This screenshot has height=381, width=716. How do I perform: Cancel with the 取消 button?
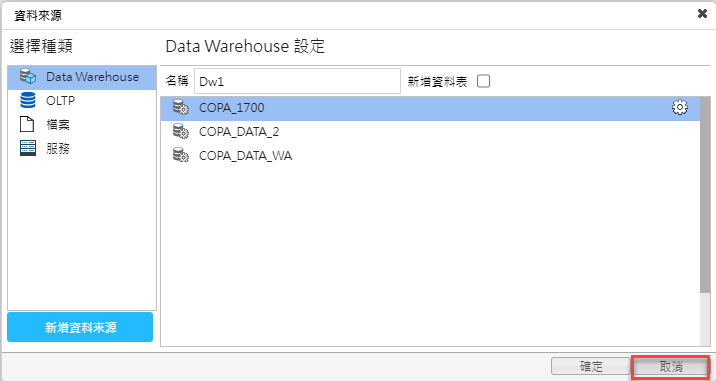pyautogui.click(x=670, y=366)
